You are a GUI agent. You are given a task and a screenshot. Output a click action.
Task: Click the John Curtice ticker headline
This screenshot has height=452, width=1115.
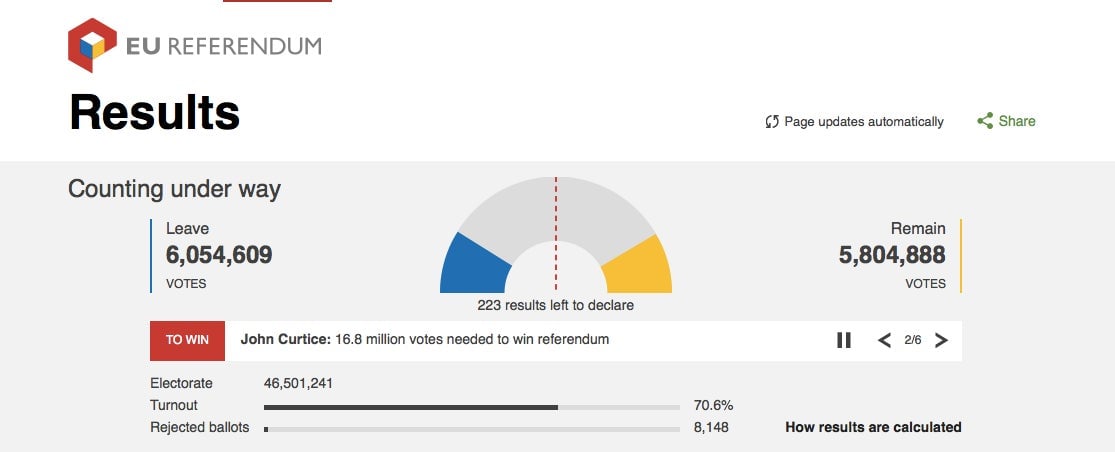tap(425, 339)
